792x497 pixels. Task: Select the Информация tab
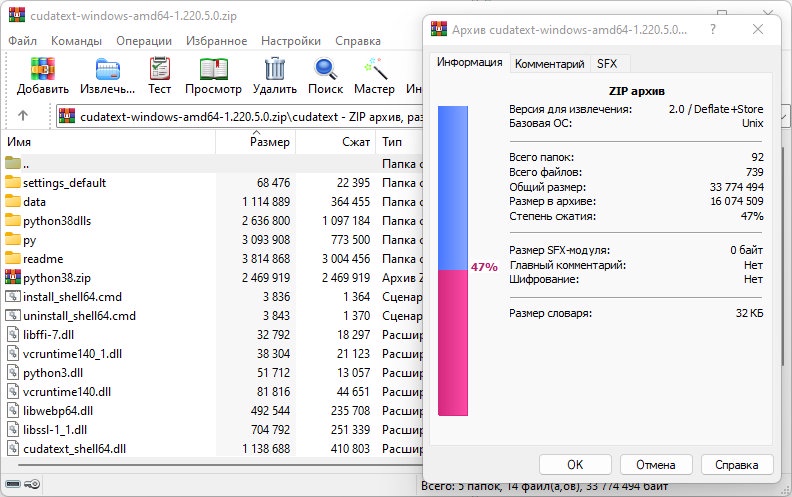click(469, 62)
